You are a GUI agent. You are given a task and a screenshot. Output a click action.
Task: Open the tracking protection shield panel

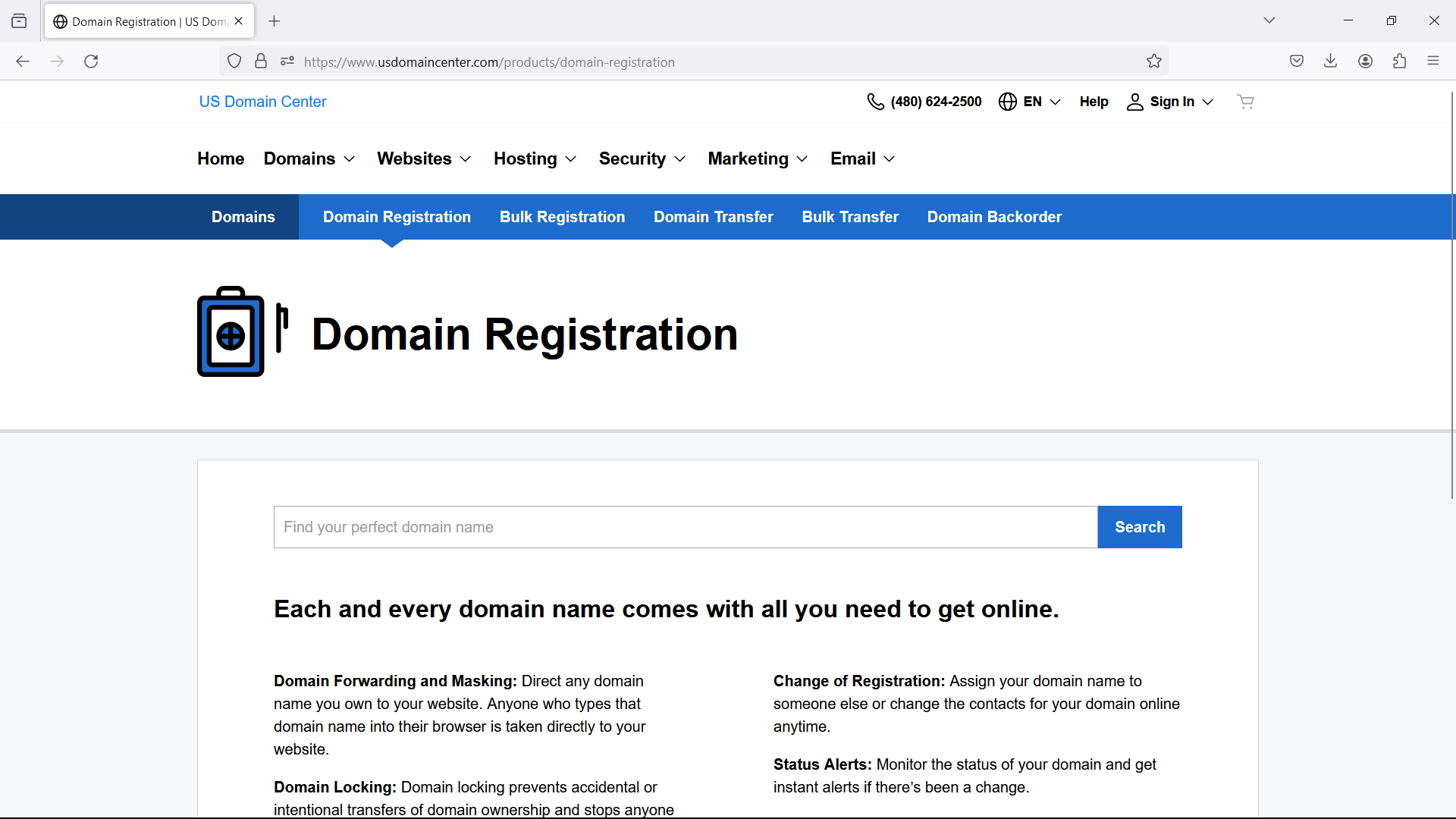[x=234, y=61]
